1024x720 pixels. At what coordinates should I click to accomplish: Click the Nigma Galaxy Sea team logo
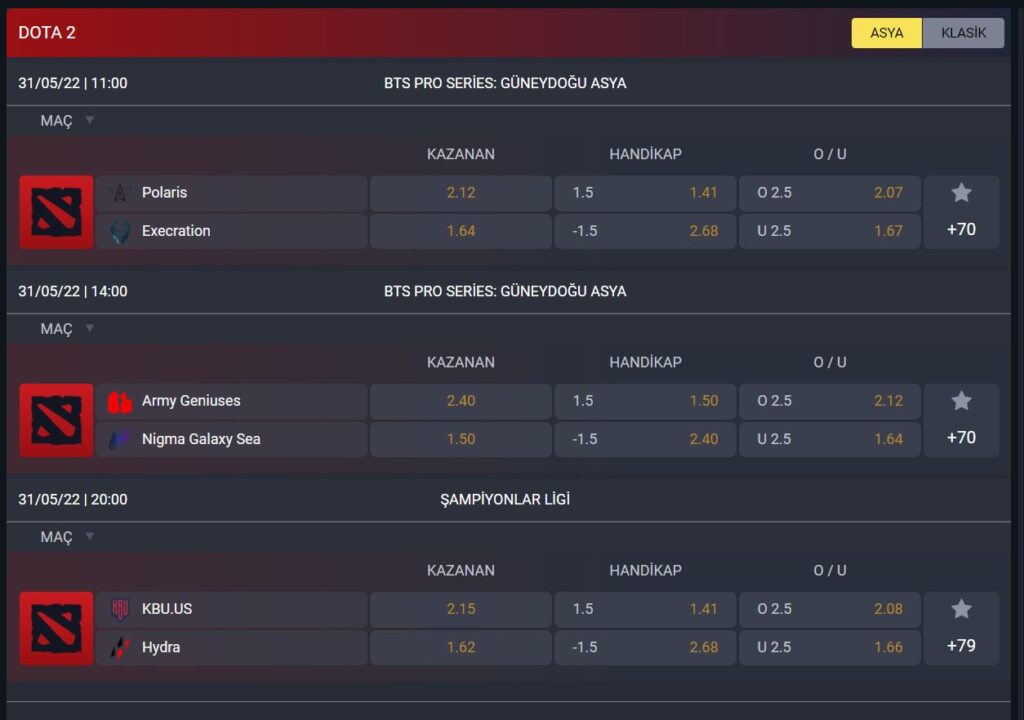(x=120, y=439)
